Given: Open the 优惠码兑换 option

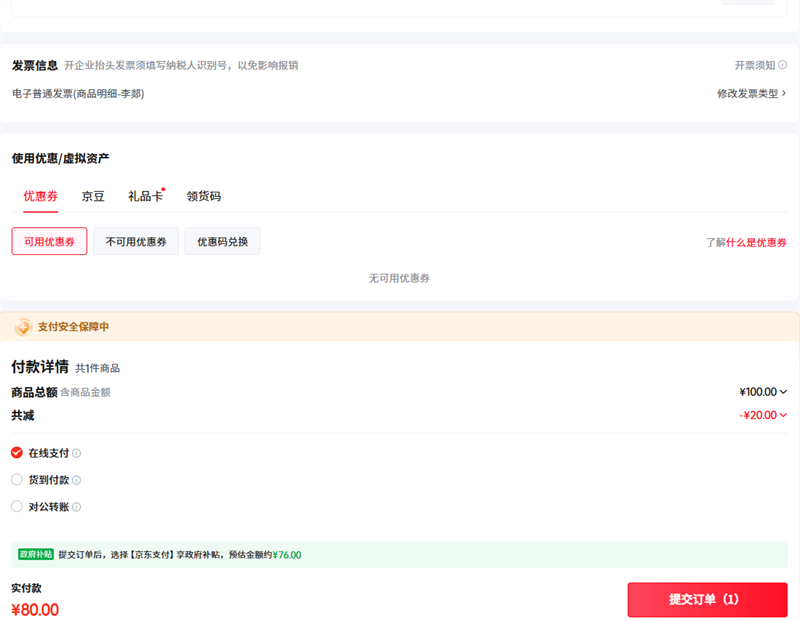Looking at the screenshot, I should pos(222,241).
